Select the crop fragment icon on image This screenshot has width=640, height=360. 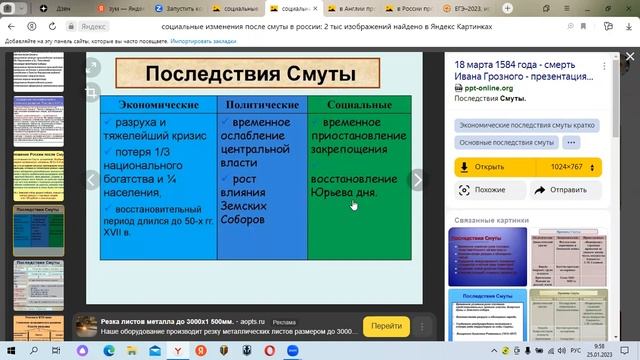(x=91, y=92)
